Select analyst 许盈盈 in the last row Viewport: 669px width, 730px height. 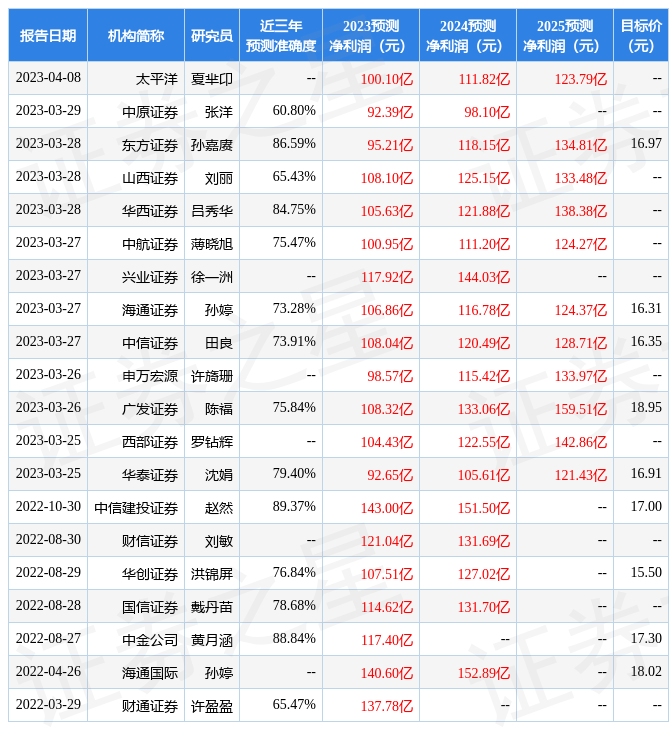pos(212,705)
